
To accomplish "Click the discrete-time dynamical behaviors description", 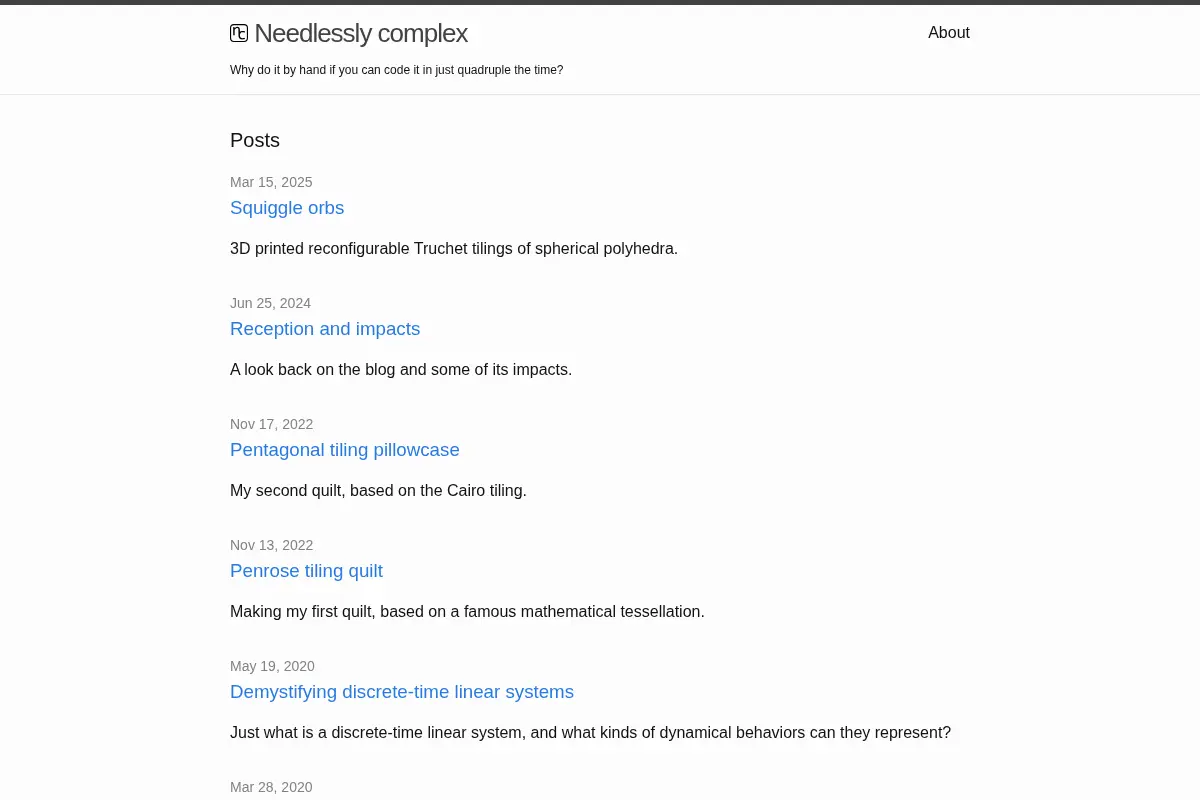I will pos(590,732).
